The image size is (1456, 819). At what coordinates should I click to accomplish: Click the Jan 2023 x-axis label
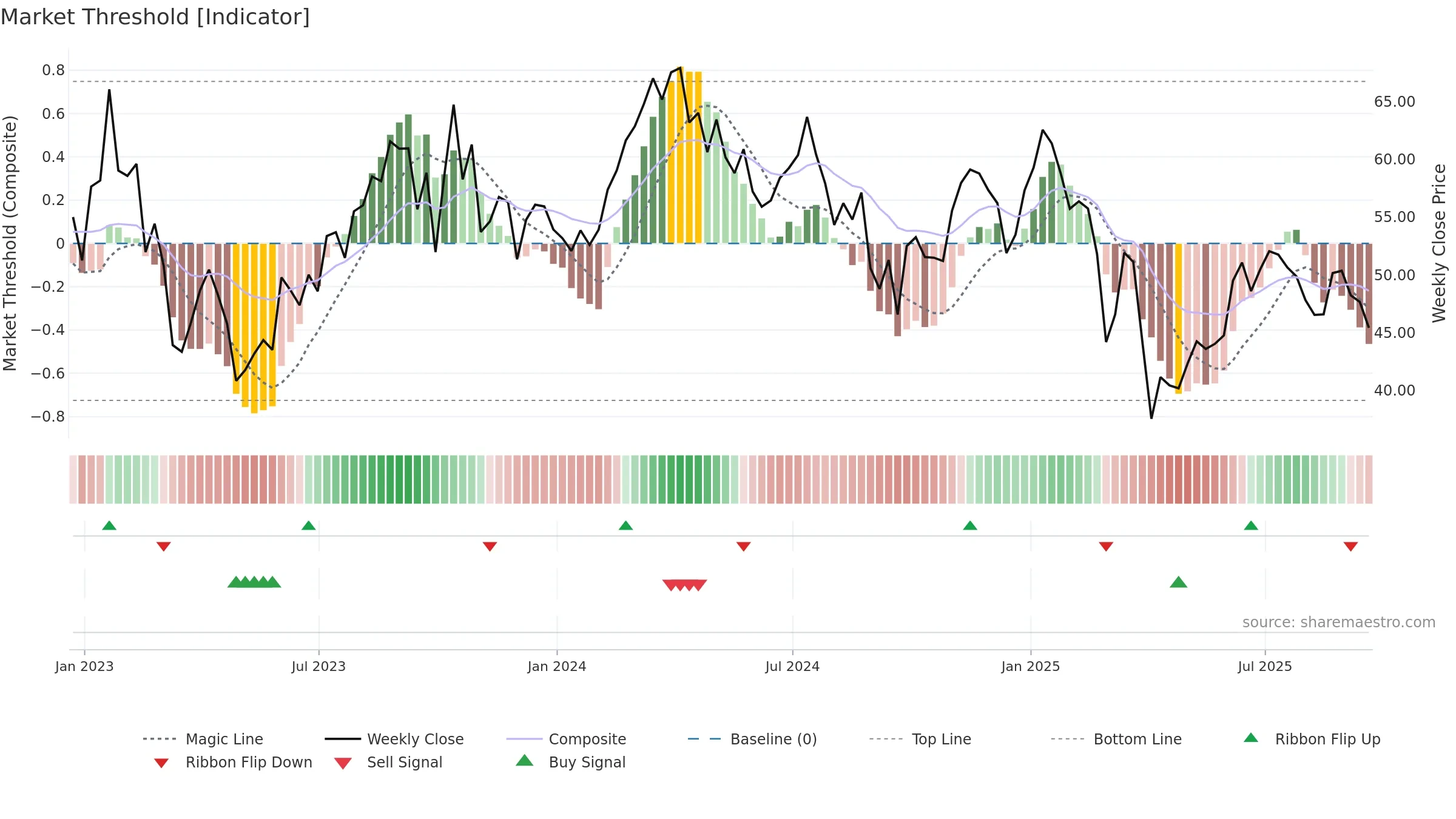click(84, 666)
